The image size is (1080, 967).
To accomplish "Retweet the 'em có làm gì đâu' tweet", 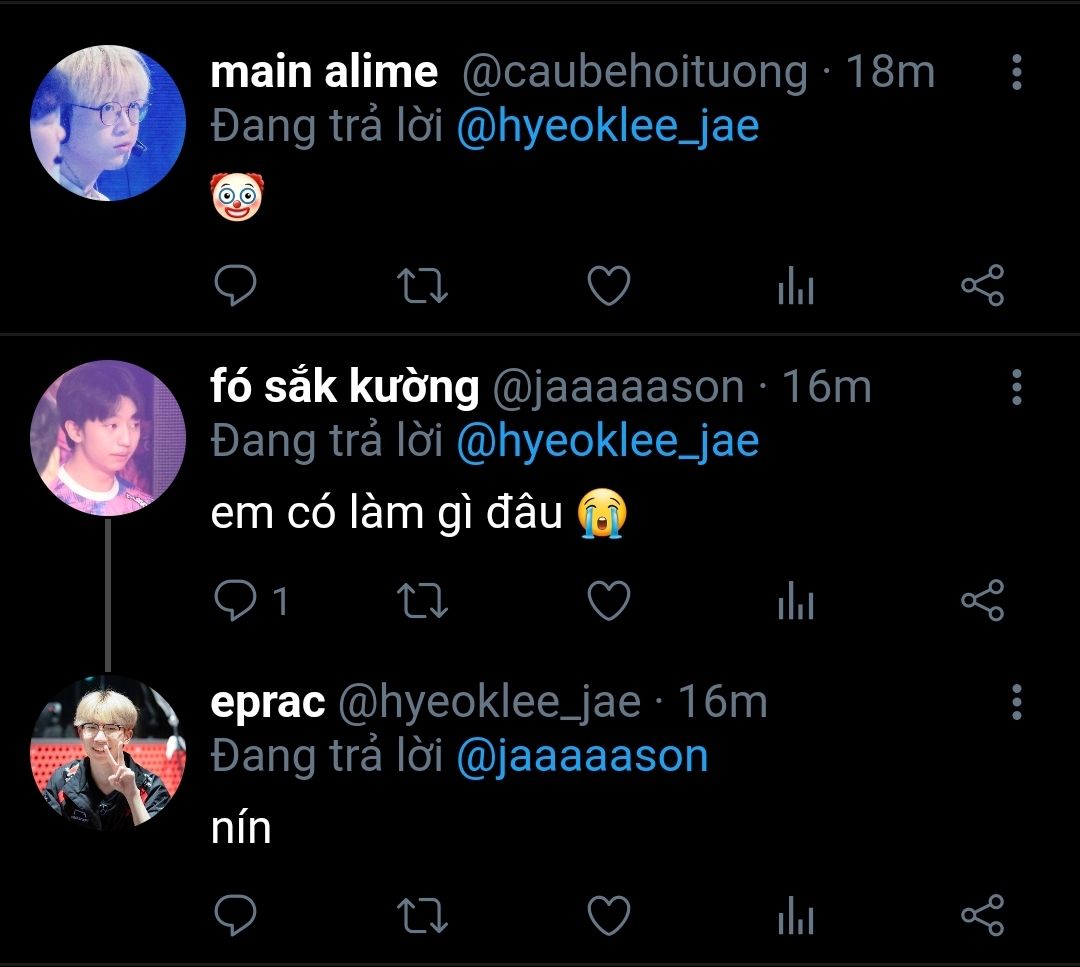I will 422,601.
